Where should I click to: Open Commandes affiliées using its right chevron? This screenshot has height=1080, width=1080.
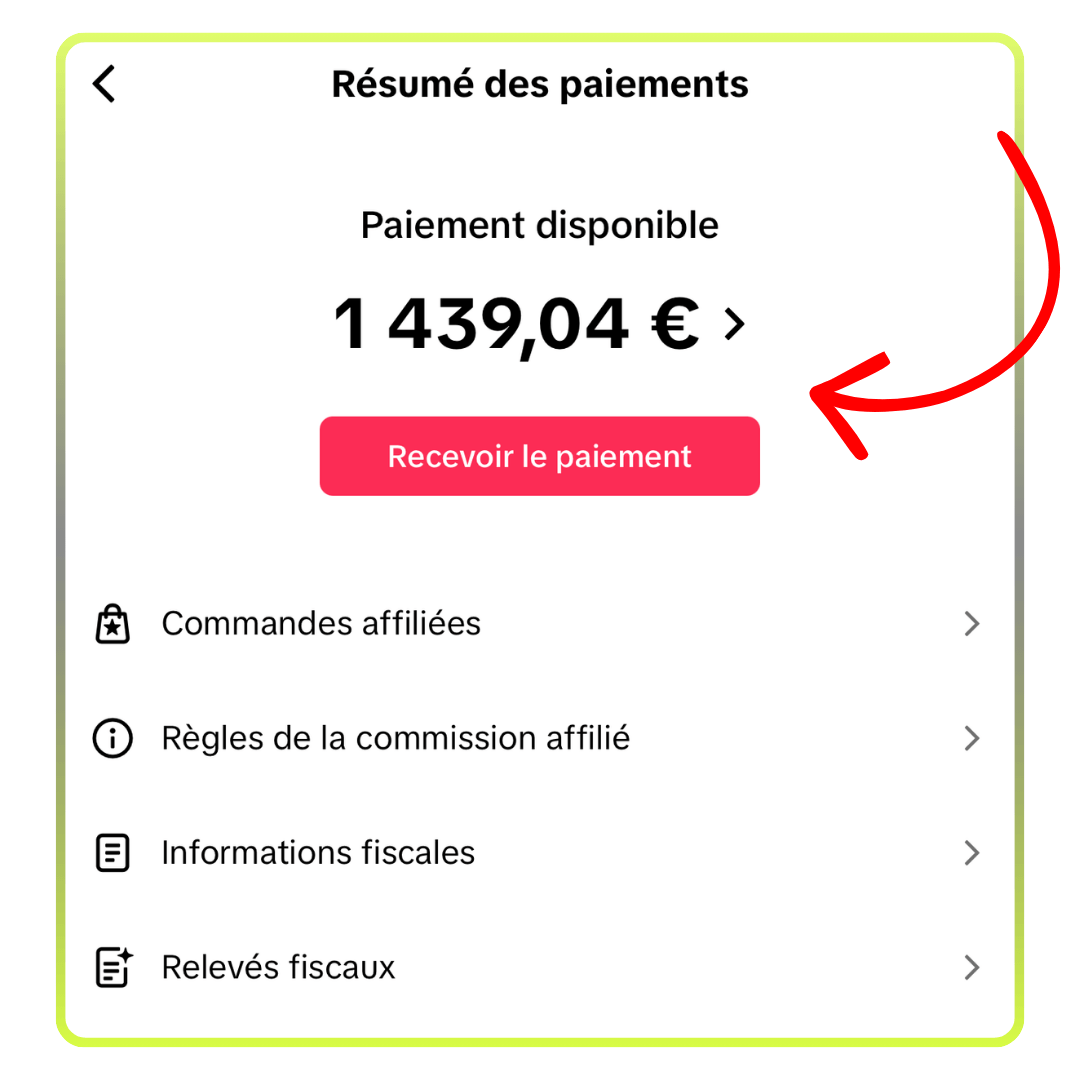970,624
